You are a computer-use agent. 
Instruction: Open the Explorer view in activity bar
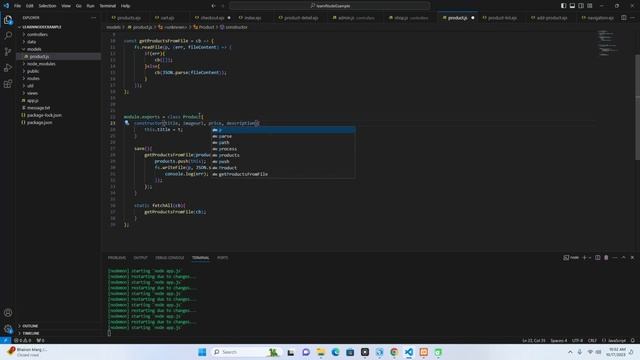pos(8,20)
